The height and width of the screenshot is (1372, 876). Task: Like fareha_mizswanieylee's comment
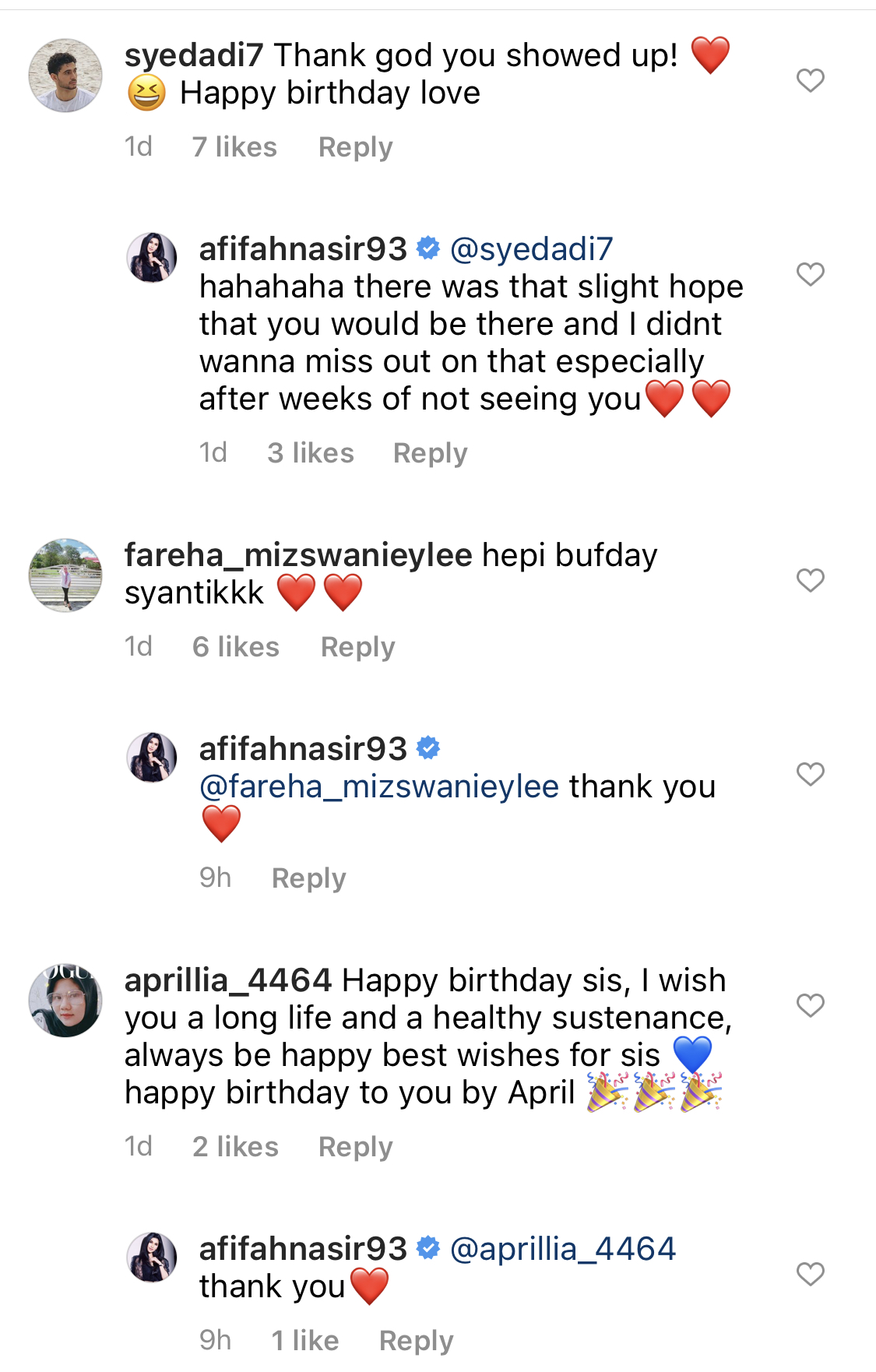pos(810,580)
